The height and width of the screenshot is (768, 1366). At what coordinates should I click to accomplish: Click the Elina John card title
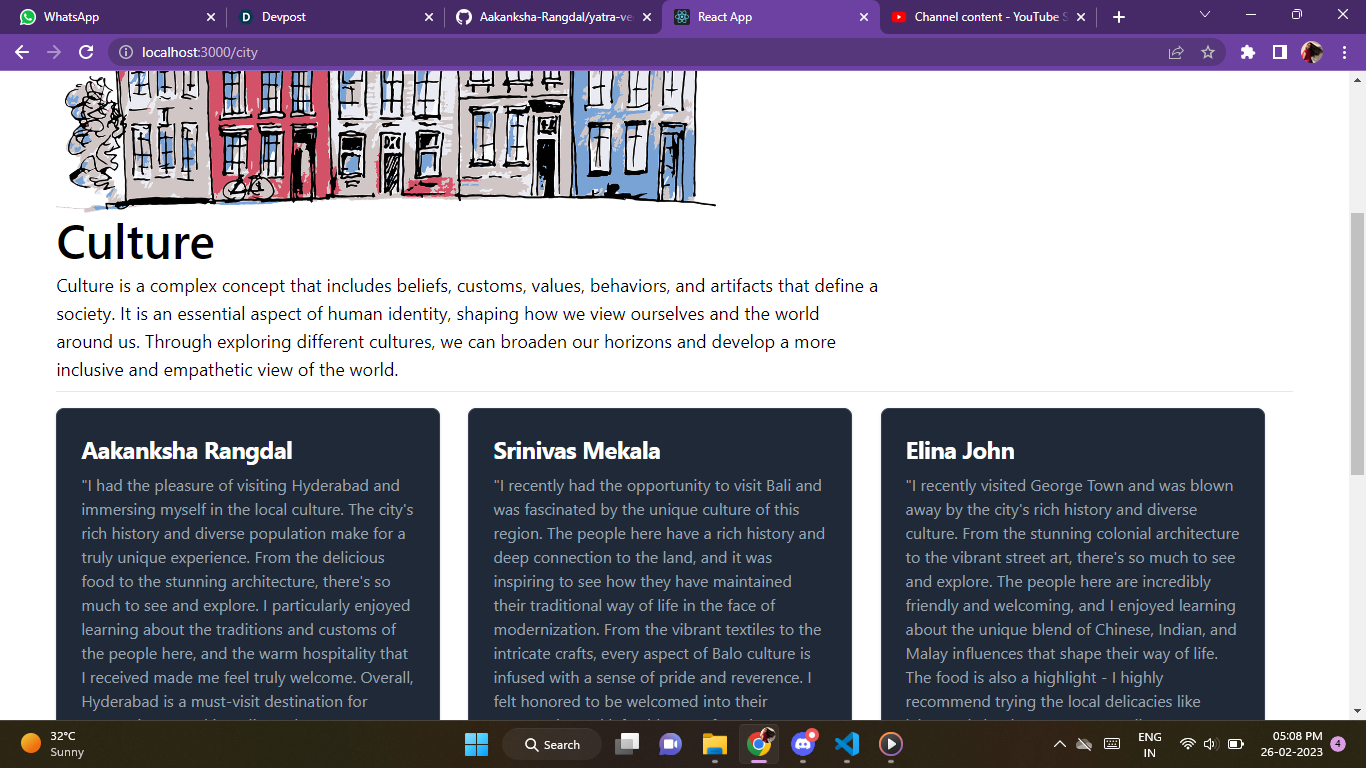960,451
